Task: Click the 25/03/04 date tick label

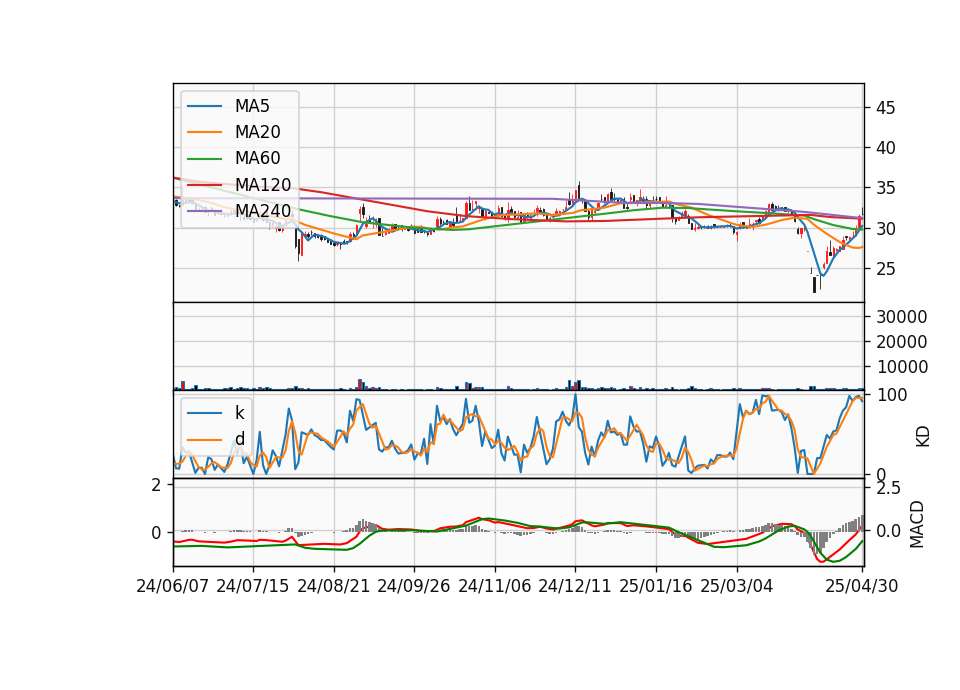Action: pyautogui.click(x=737, y=586)
